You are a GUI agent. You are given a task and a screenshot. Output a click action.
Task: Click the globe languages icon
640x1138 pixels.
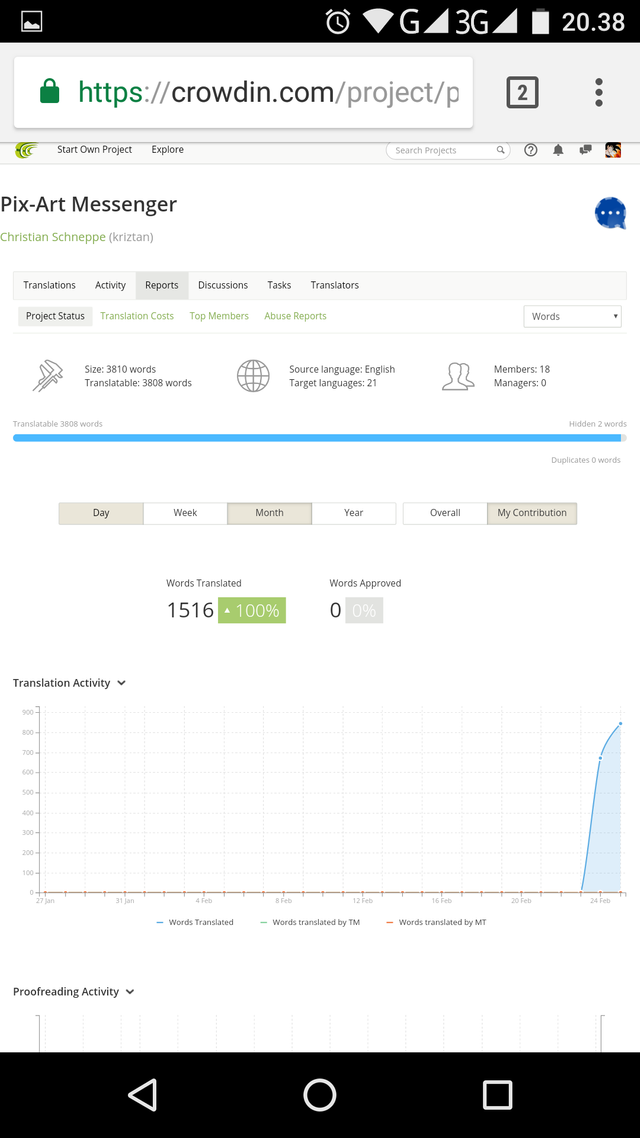tap(253, 376)
